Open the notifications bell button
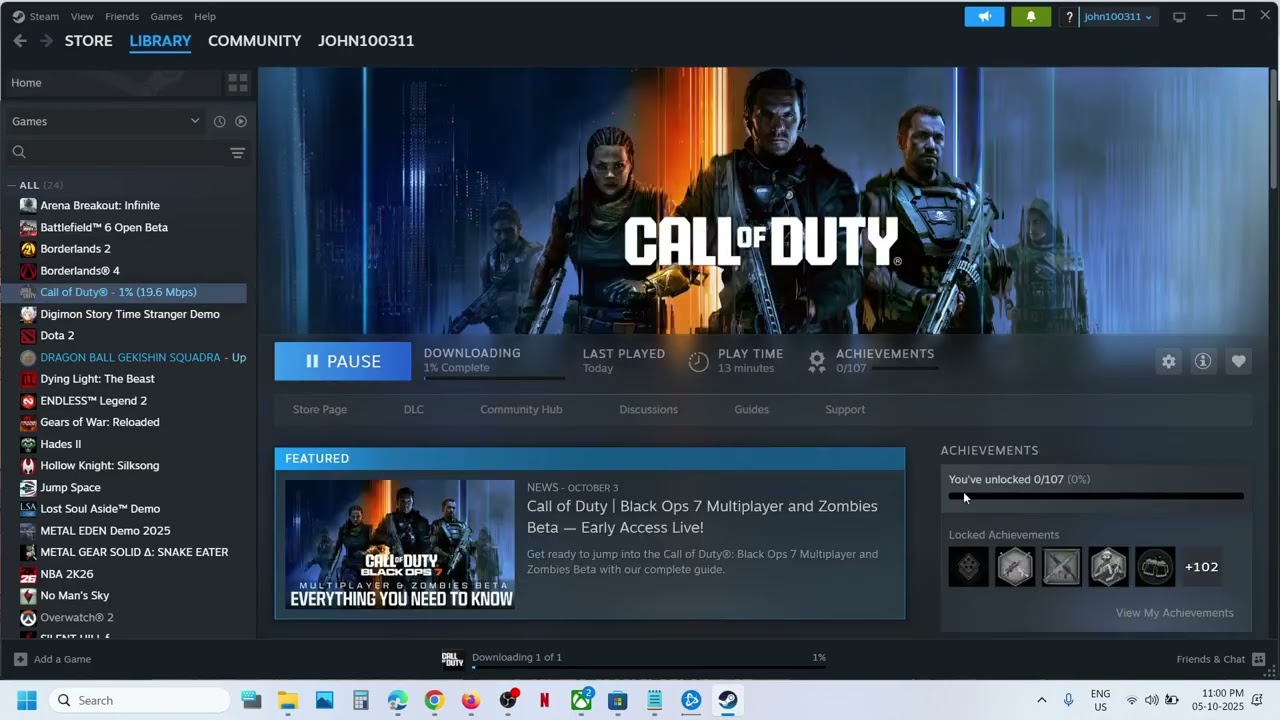The image size is (1280, 720). tap(1031, 17)
